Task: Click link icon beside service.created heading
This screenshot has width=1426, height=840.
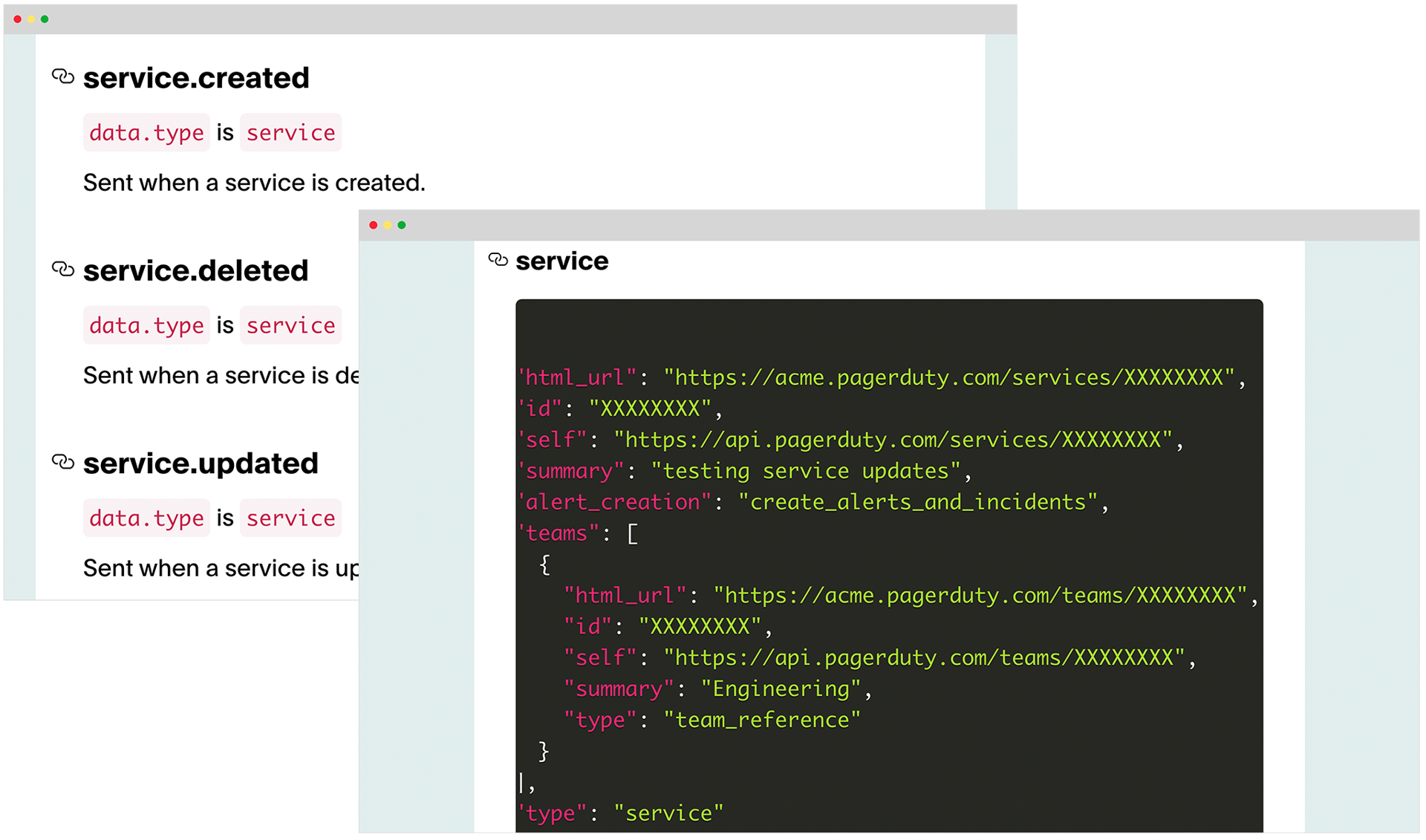Action: click(x=63, y=76)
